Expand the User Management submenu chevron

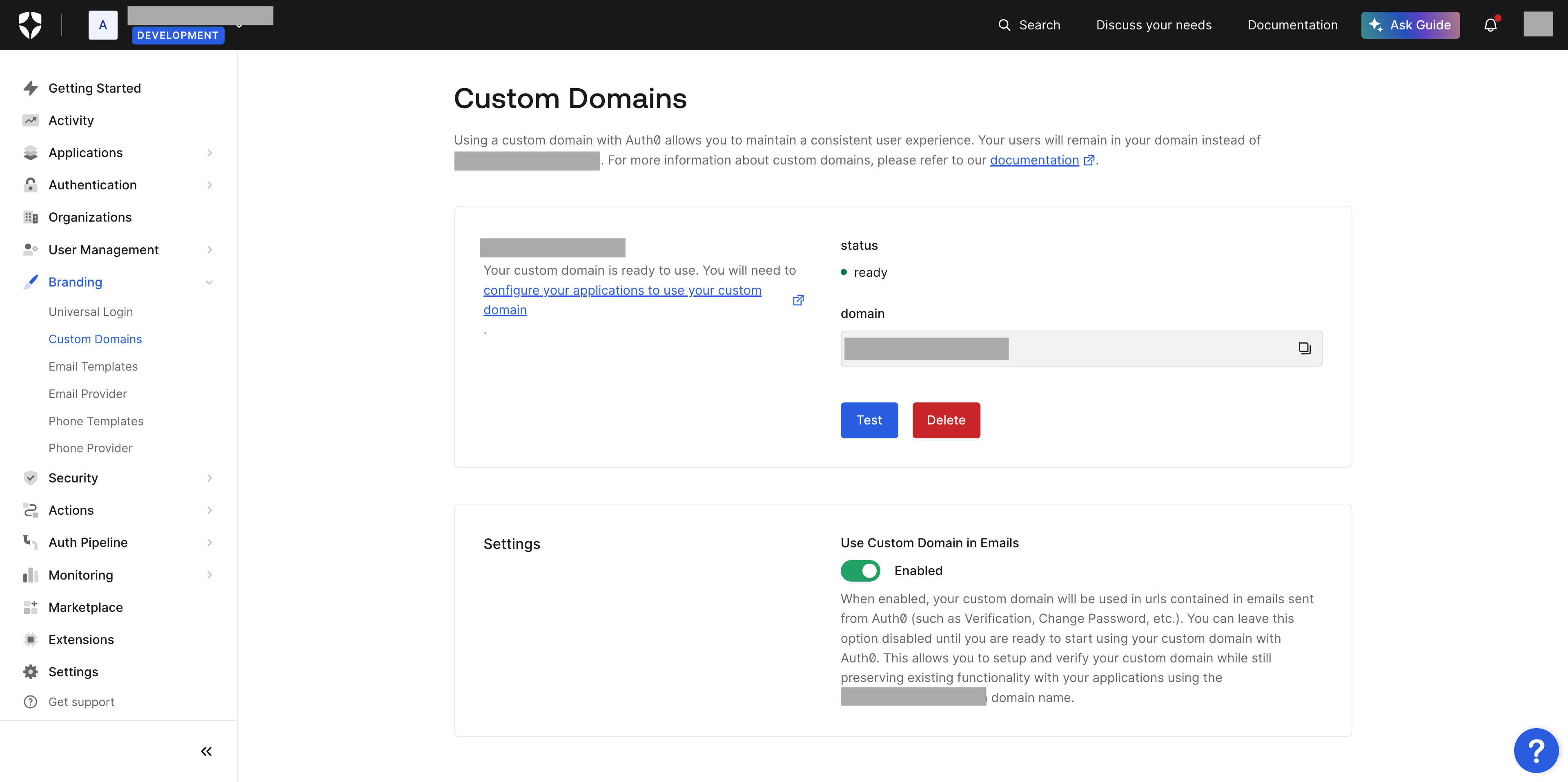209,249
